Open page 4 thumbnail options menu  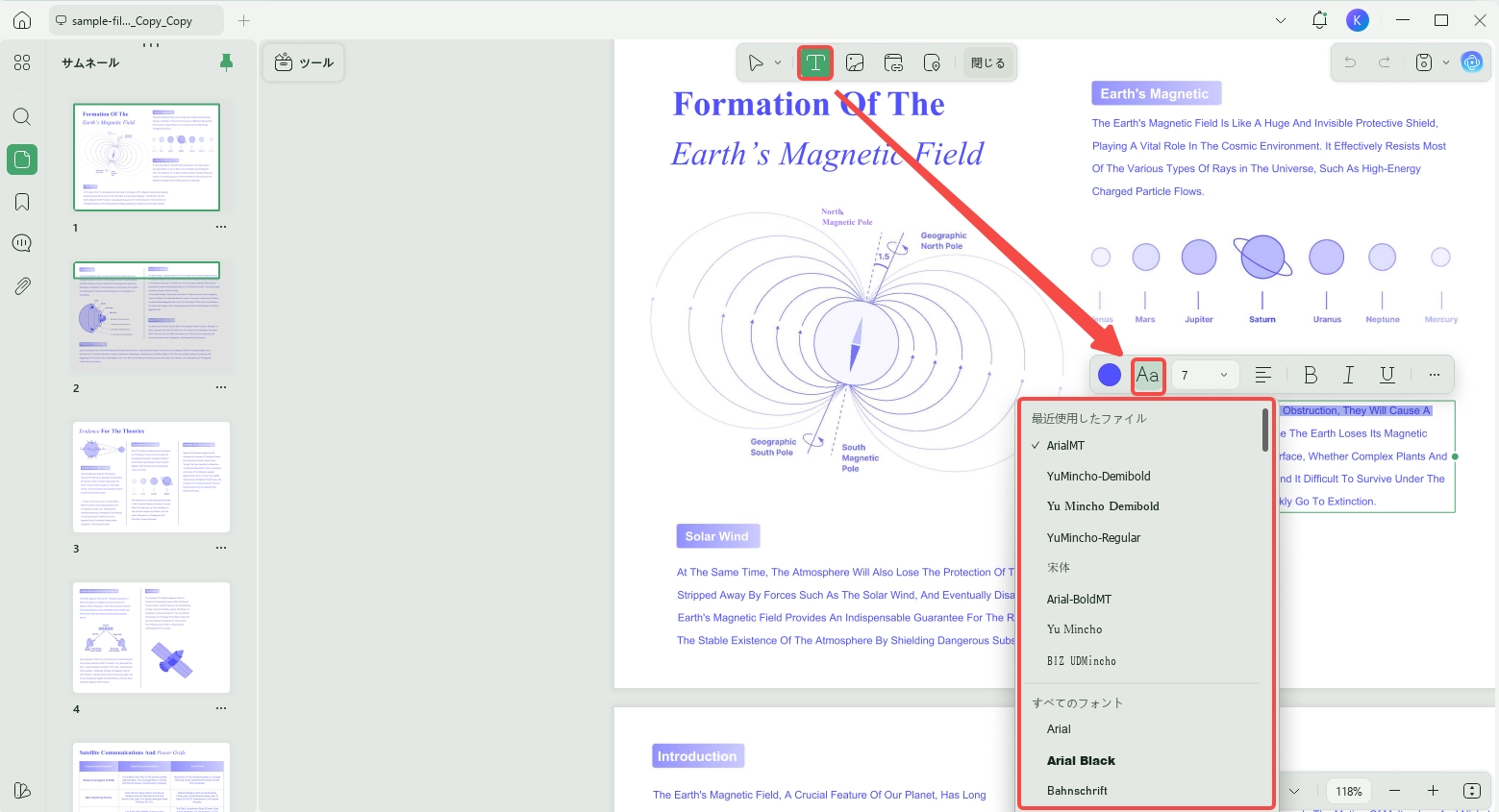click(x=221, y=709)
